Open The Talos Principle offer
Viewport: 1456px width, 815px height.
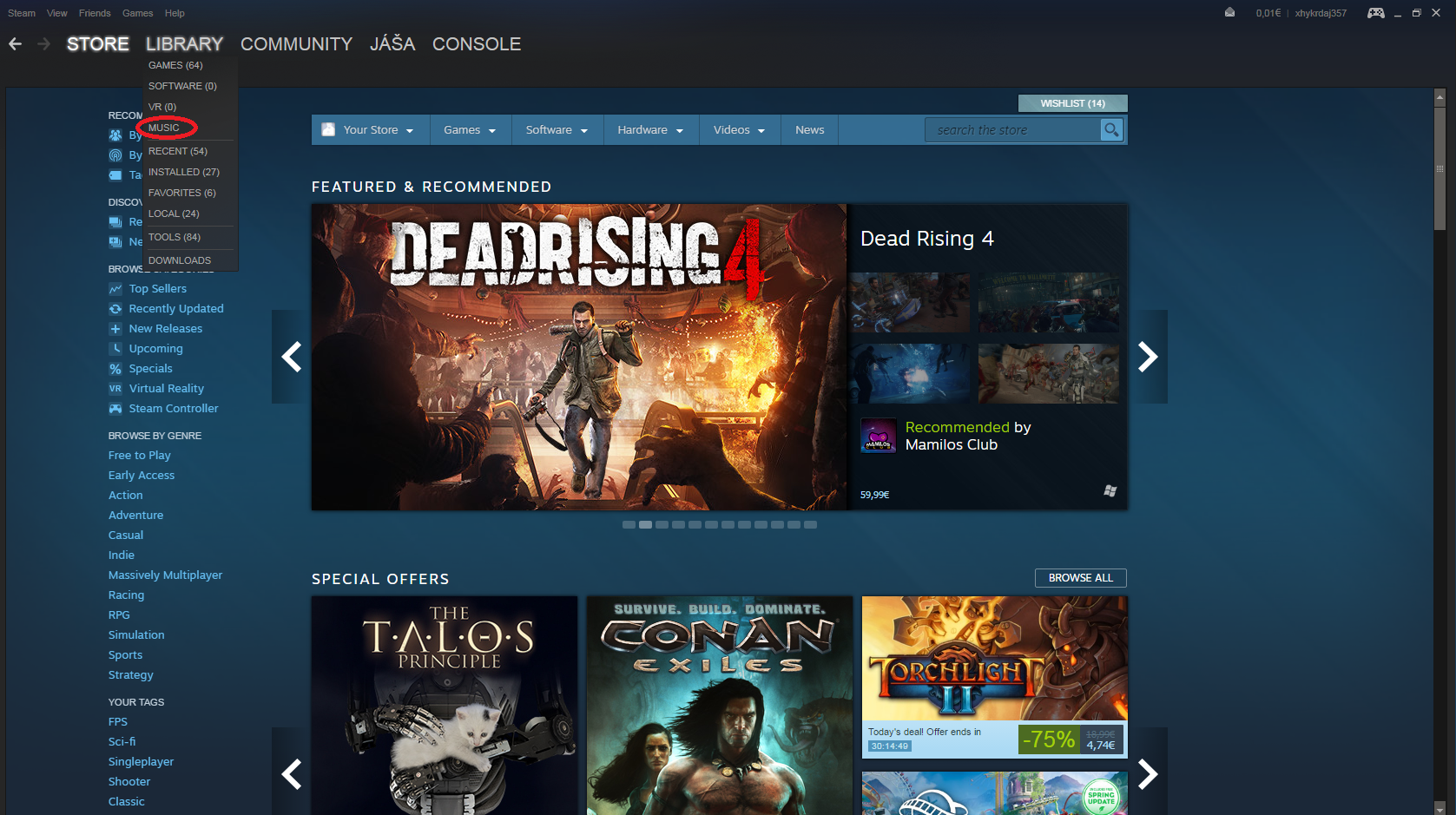(445, 706)
